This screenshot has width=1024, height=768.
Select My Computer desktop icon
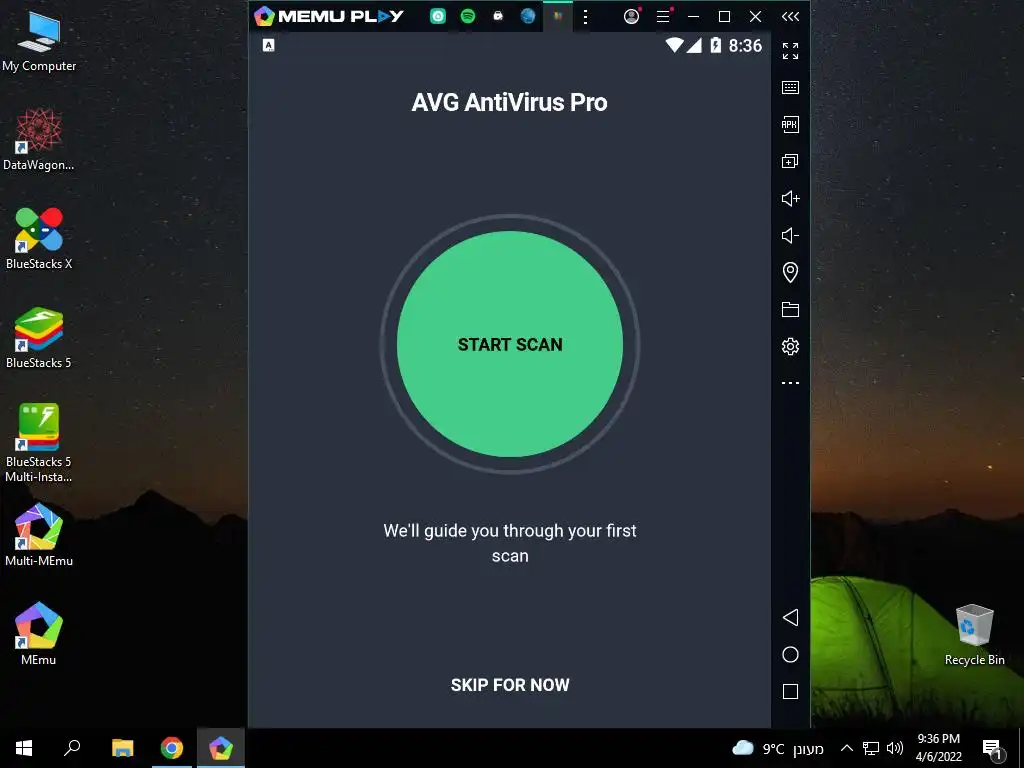click(x=39, y=41)
